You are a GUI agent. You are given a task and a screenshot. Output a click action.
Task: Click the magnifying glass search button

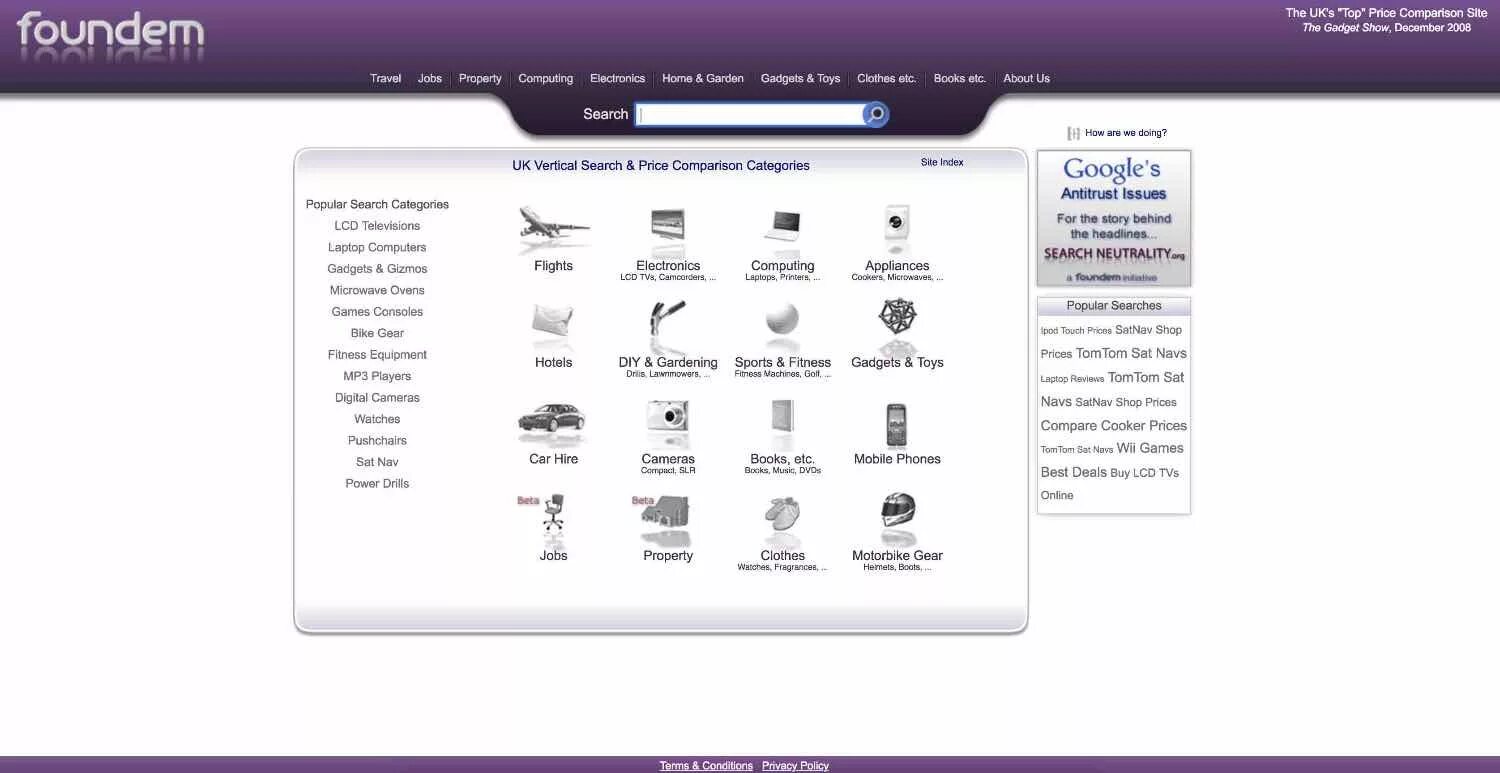point(875,115)
